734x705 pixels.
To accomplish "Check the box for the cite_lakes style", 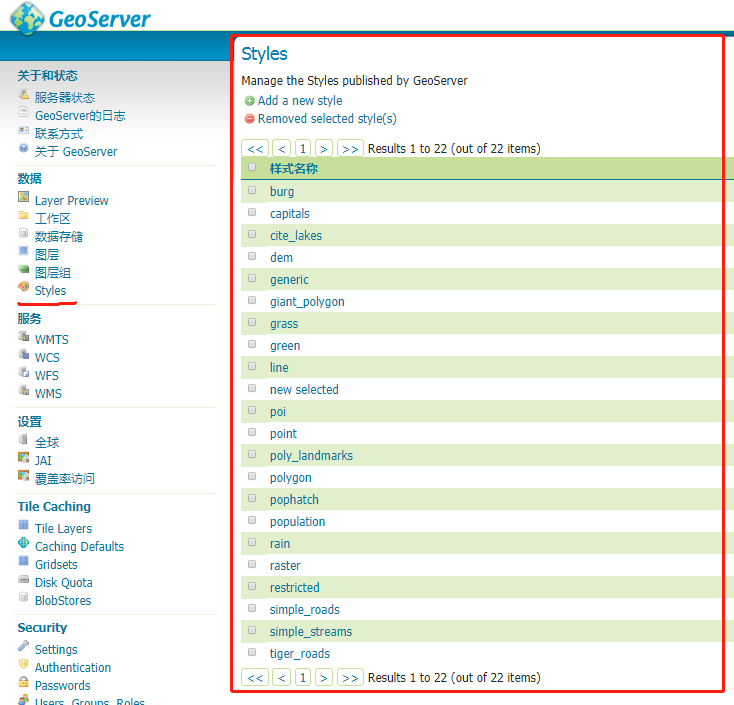I will (x=252, y=234).
